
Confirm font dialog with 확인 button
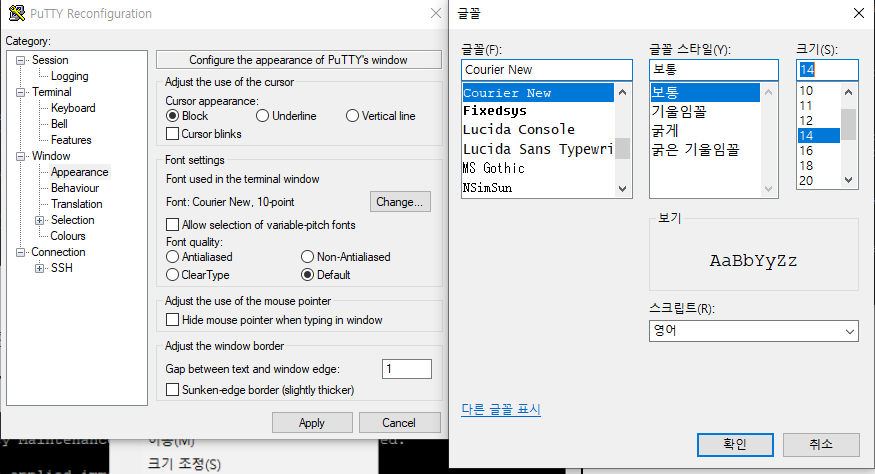click(735, 444)
